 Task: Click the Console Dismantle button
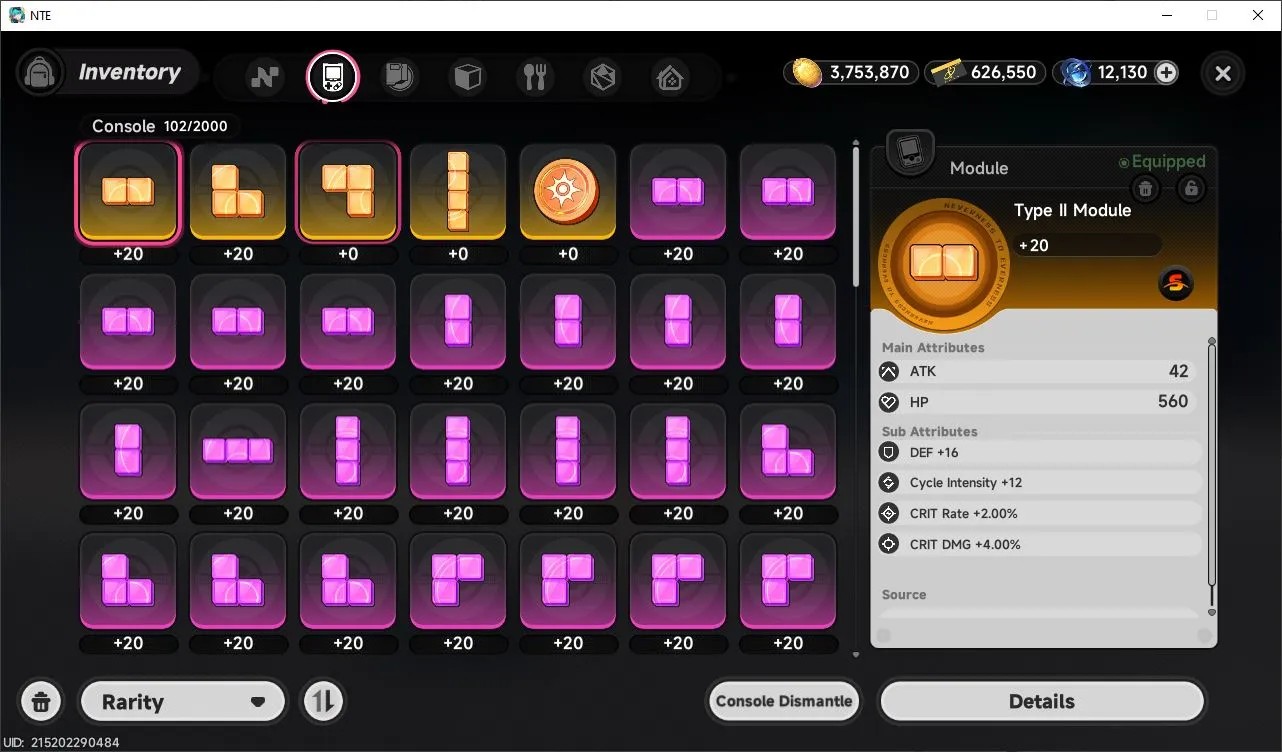click(x=784, y=701)
